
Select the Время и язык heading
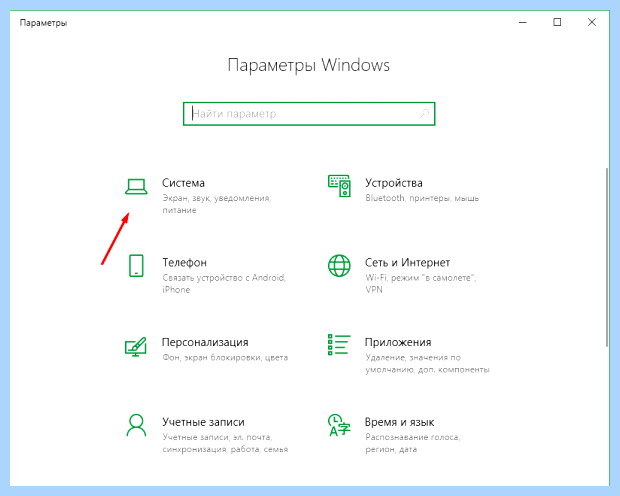pyautogui.click(x=399, y=422)
